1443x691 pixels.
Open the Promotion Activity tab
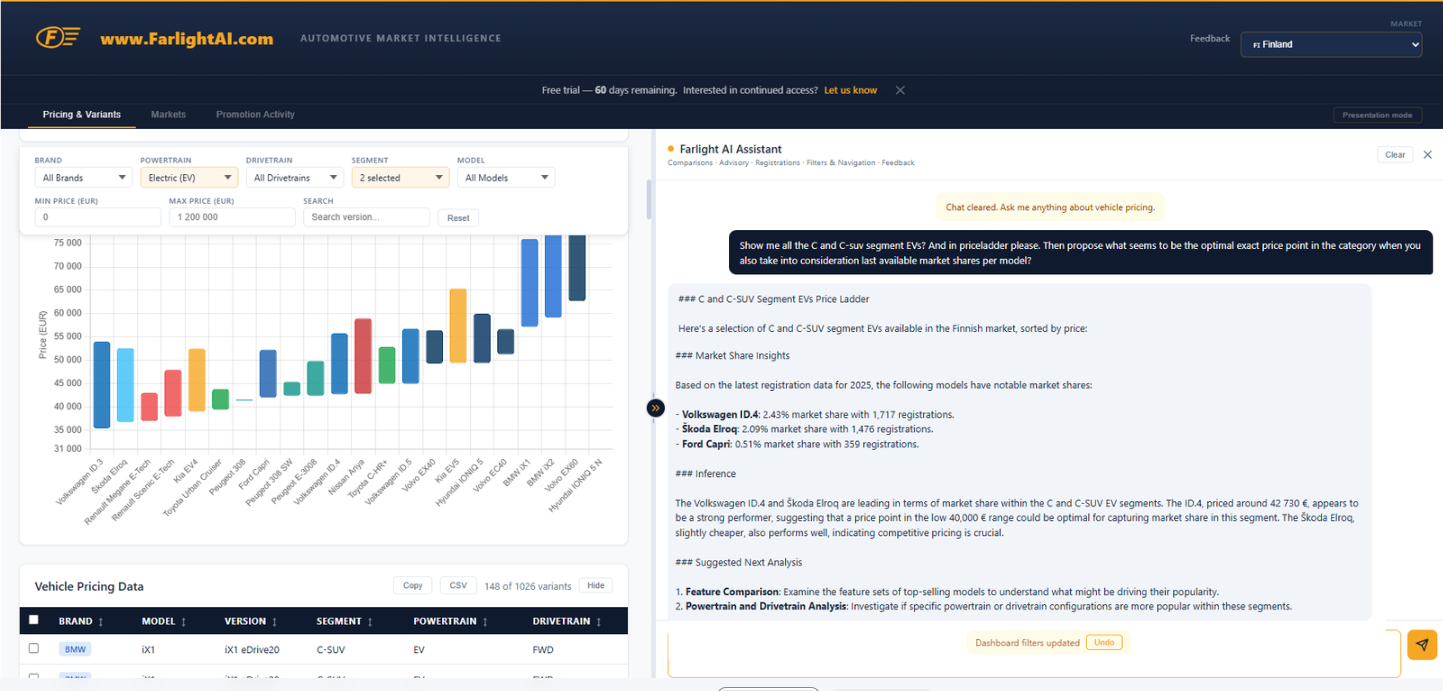point(255,114)
